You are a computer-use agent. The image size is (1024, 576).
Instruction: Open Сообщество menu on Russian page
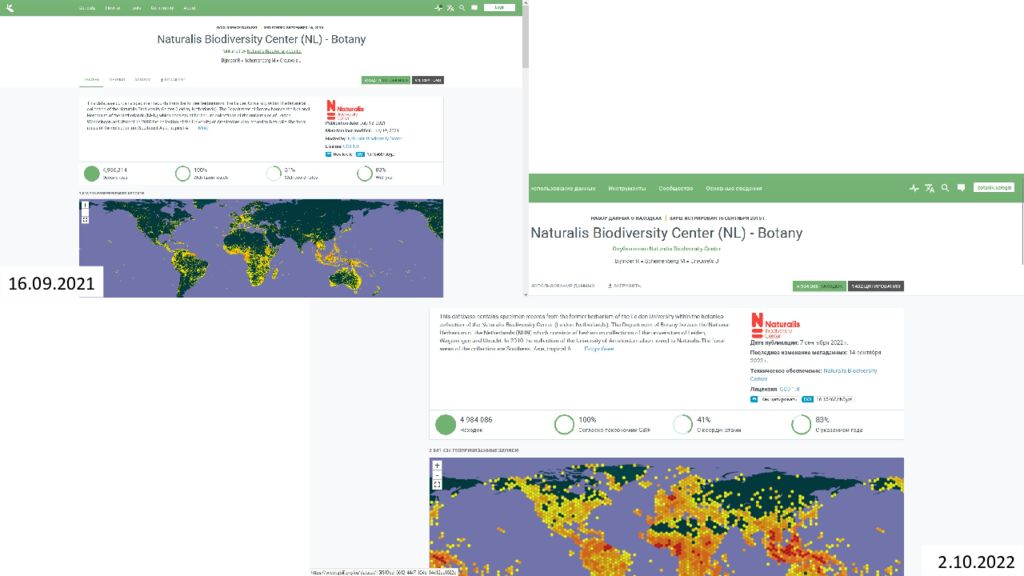[676, 189]
